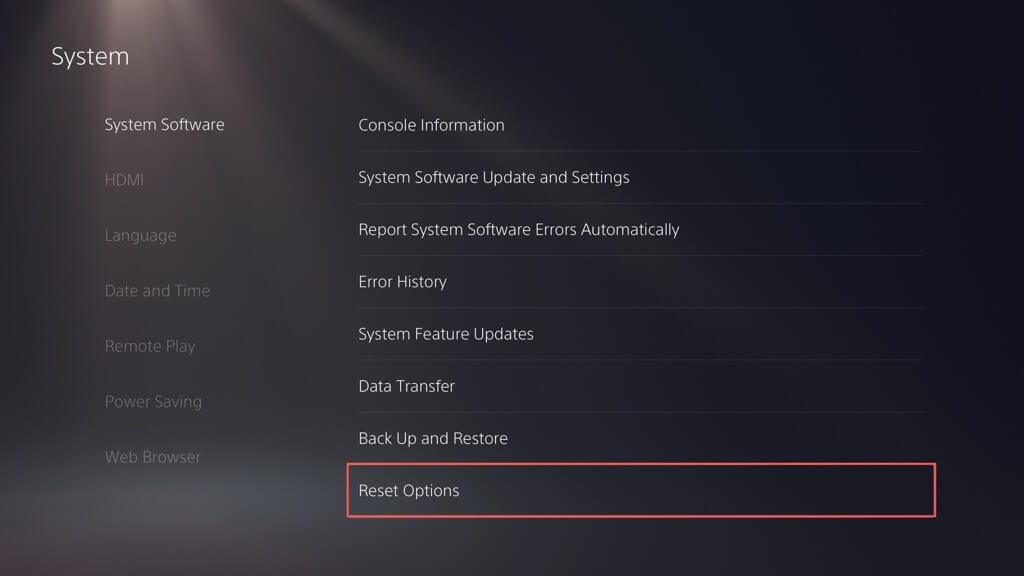The width and height of the screenshot is (1024, 576).
Task: Select System Software Update and Settings
Action: tap(494, 177)
